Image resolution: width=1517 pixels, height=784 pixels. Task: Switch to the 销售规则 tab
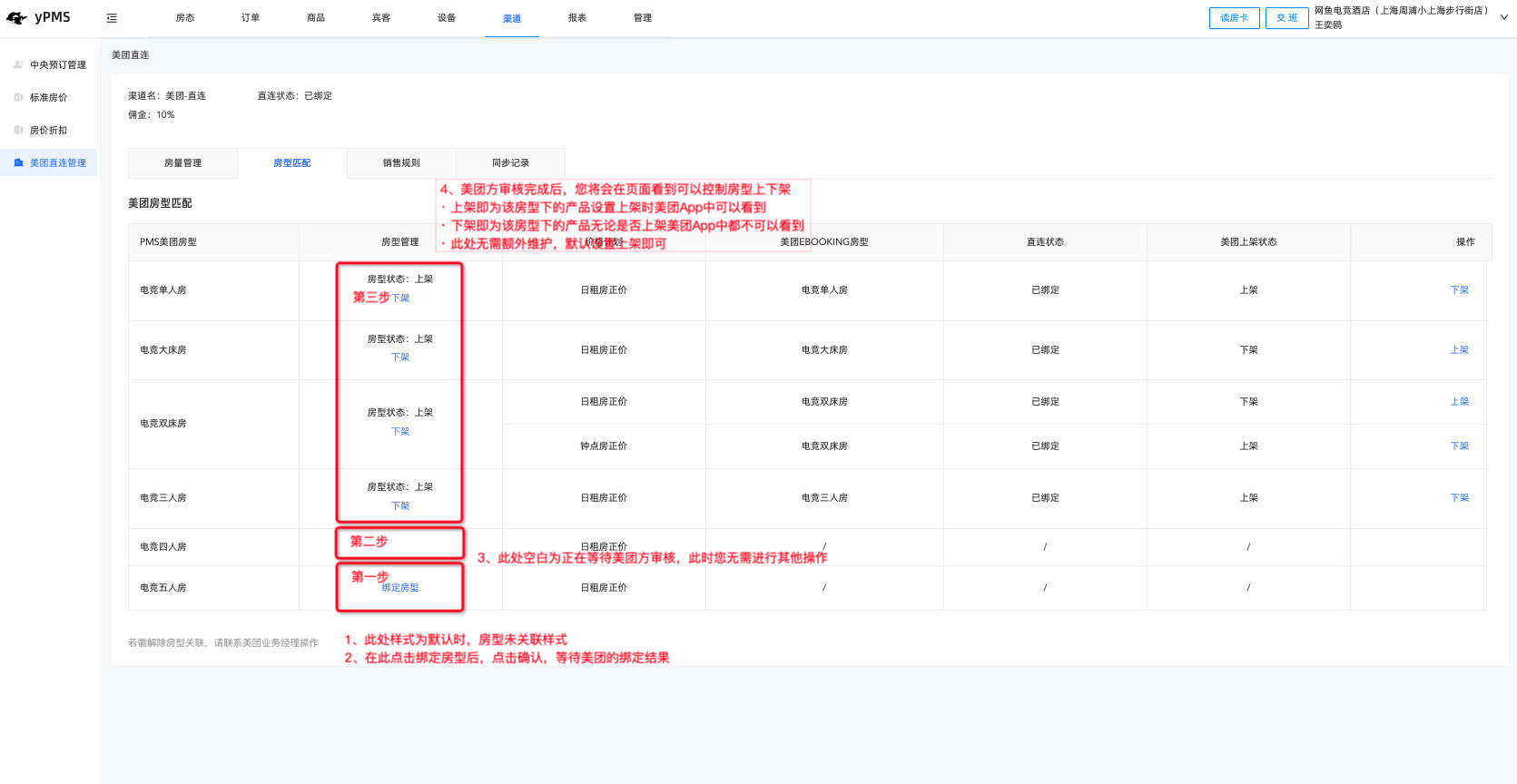tap(401, 163)
